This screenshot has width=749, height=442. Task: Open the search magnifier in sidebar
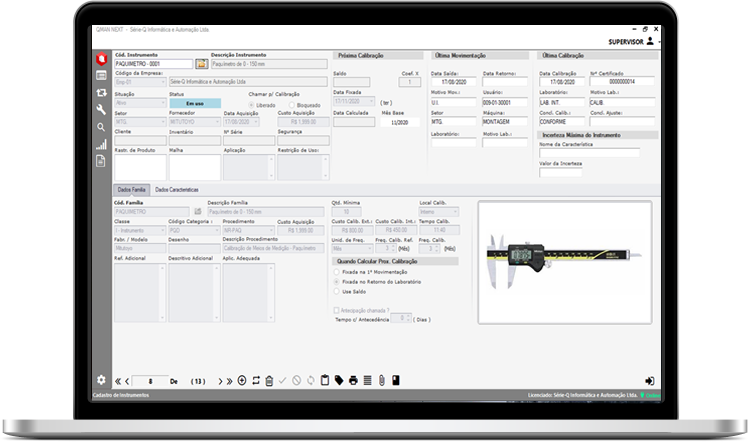[101, 127]
